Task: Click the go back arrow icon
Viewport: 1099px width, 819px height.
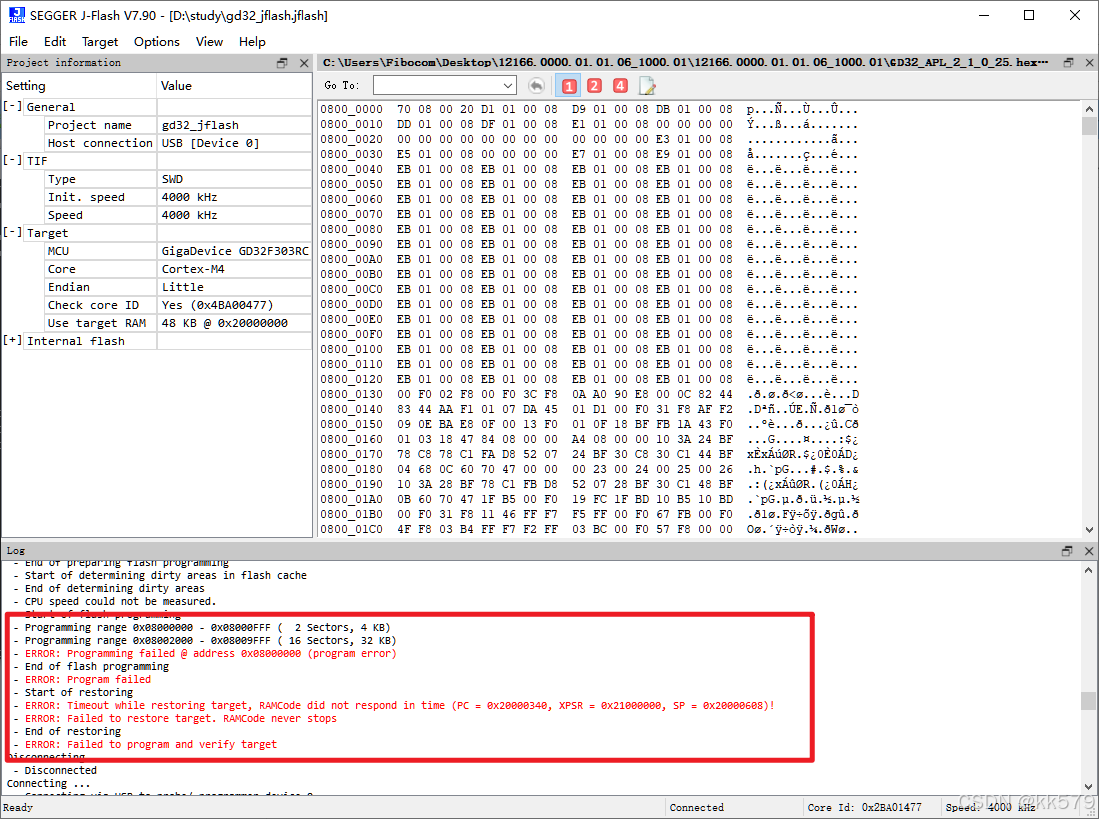Action: click(536, 85)
